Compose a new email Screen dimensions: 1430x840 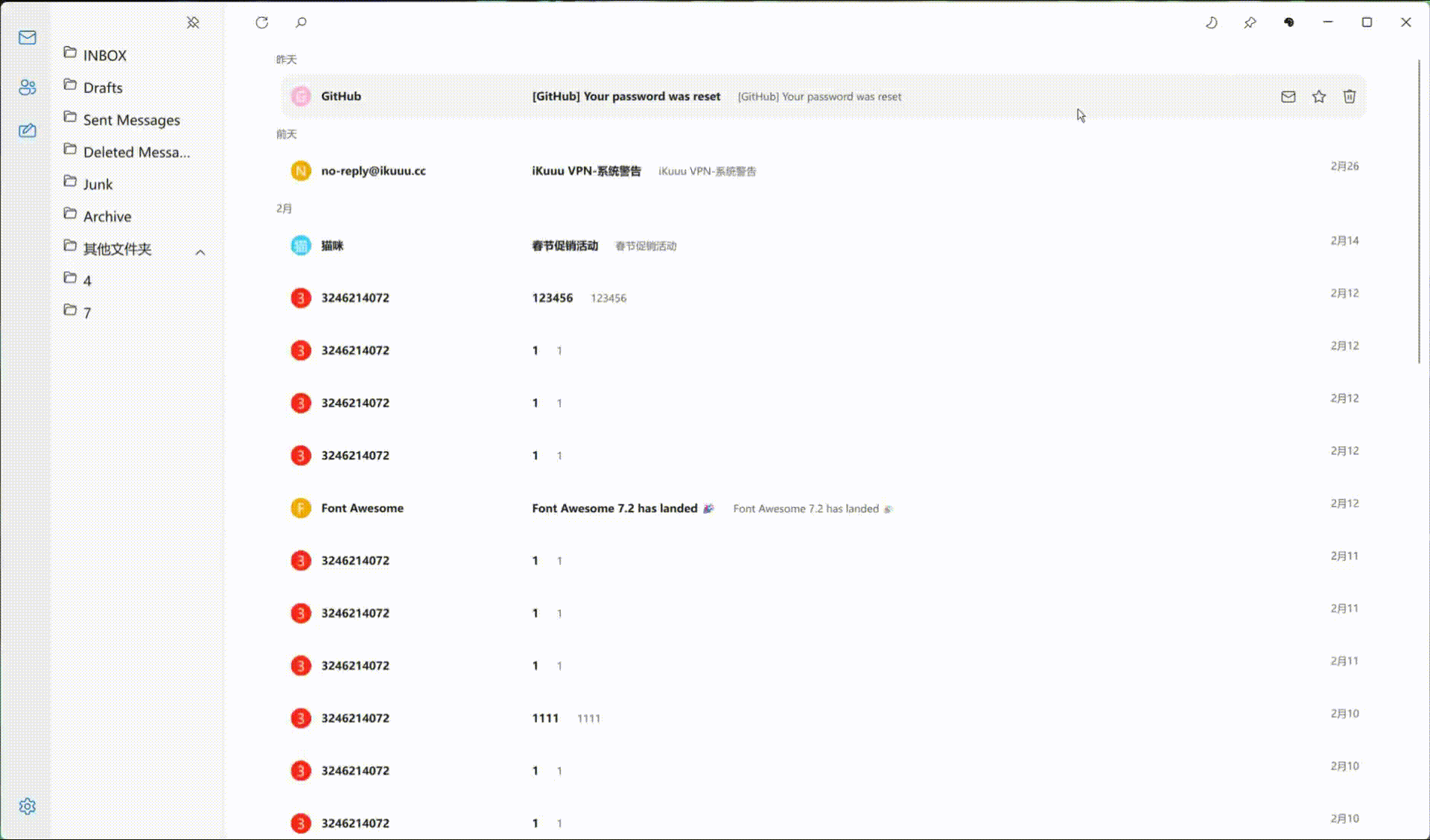point(28,131)
